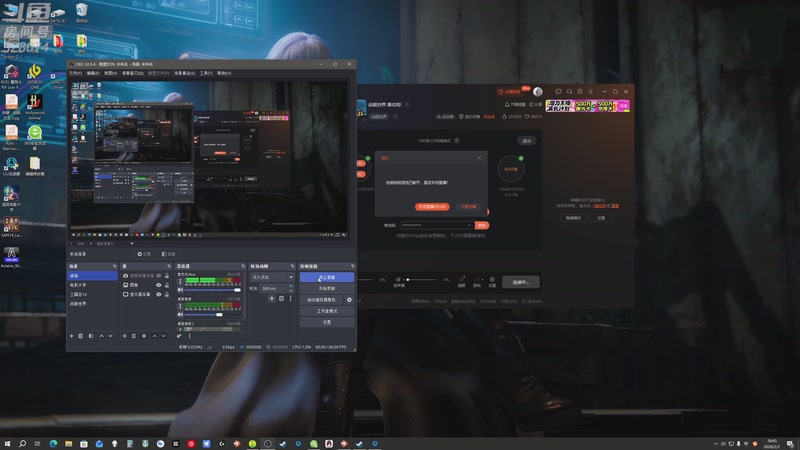The image size is (800, 450).
Task: Click orange copy button beside stream key
Action: 482,225
